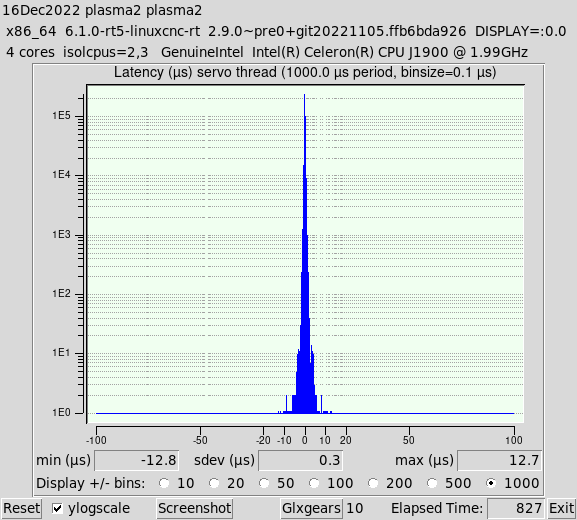Set display to 500 bins
Viewport: 577px width, 520px height.
[432, 483]
